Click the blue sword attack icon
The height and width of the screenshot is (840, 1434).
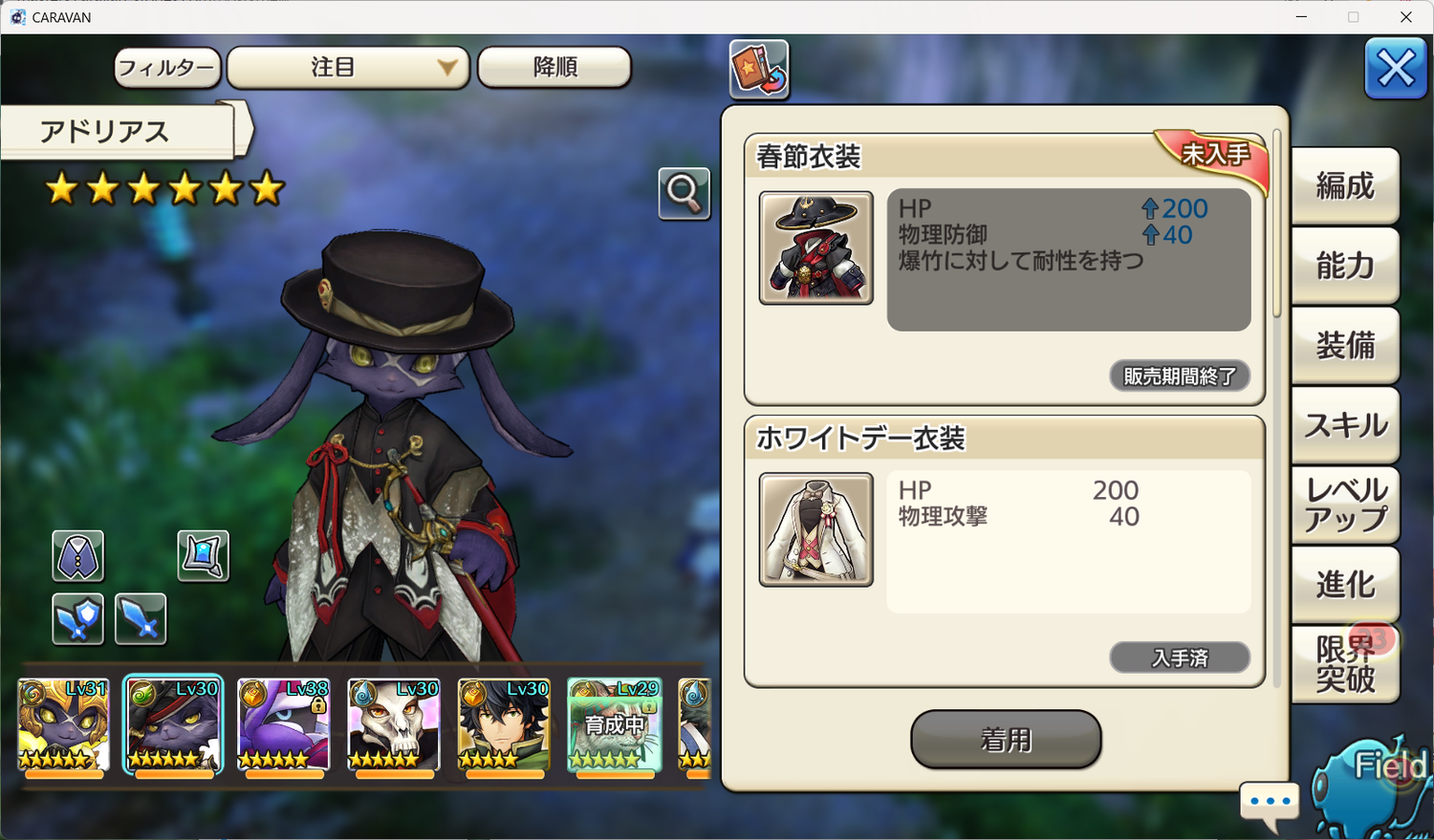[141, 618]
